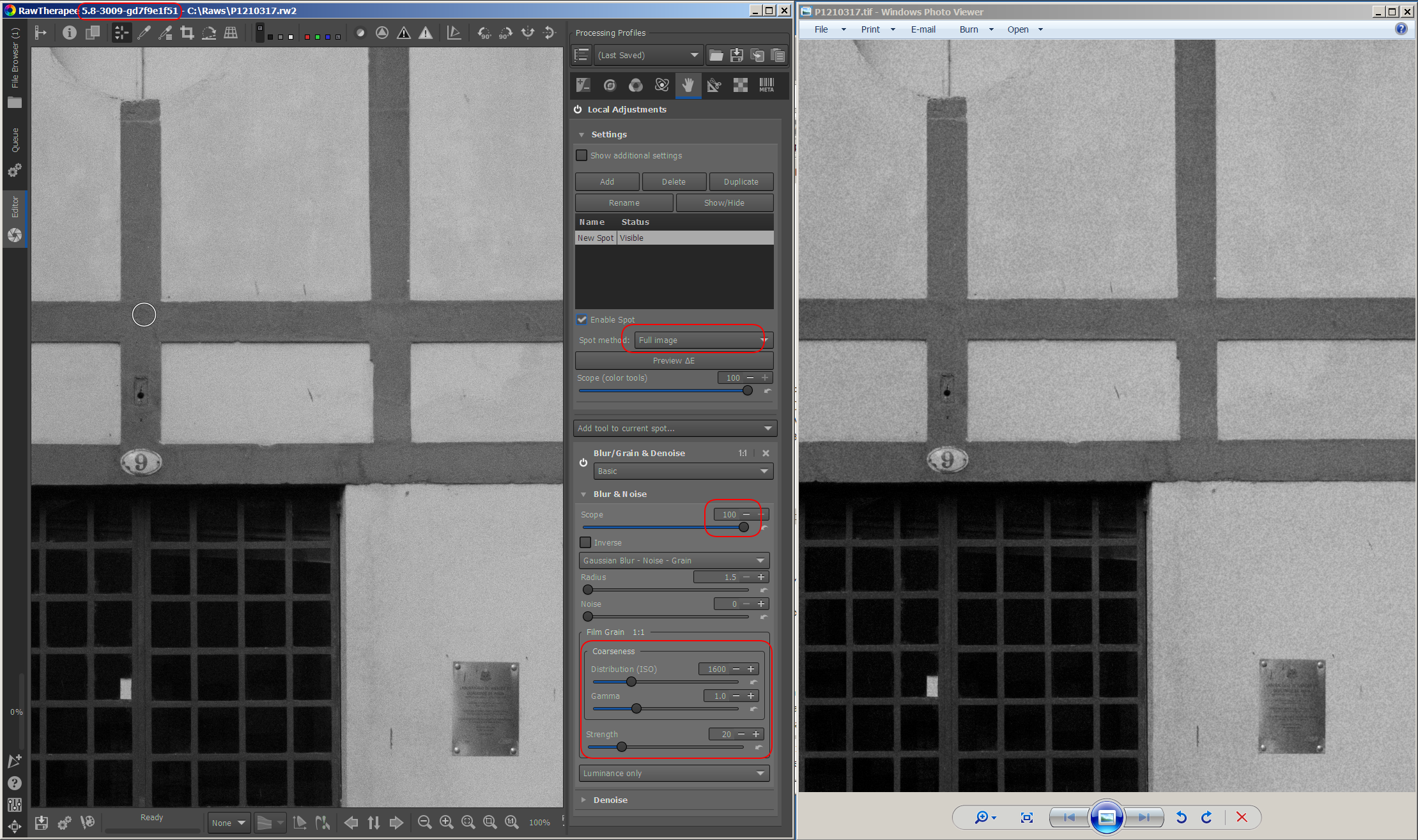Zoom in using magnifier plus icon
Image resolution: width=1418 pixels, height=840 pixels.
point(446,822)
